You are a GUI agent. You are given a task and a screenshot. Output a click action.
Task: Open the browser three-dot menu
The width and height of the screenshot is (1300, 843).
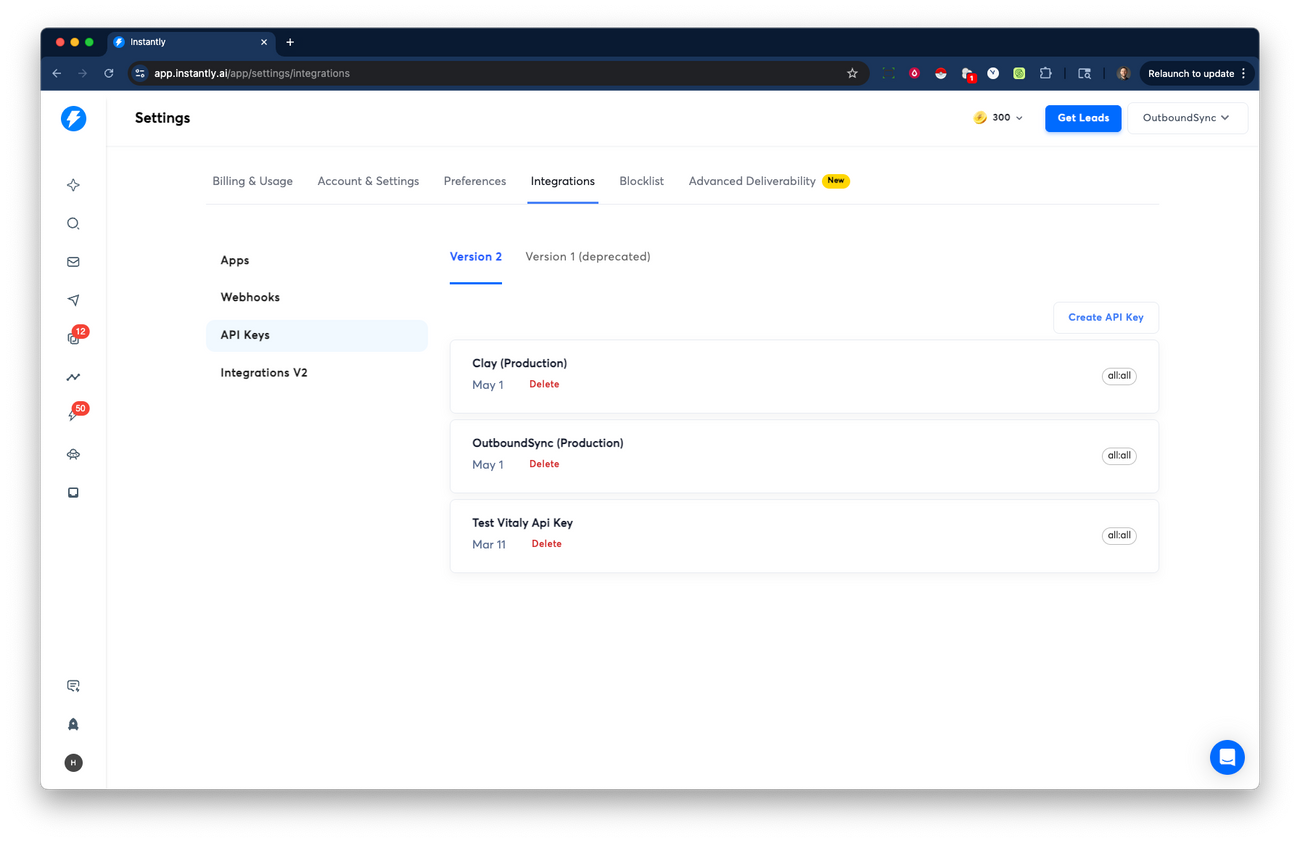click(1245, 73)
